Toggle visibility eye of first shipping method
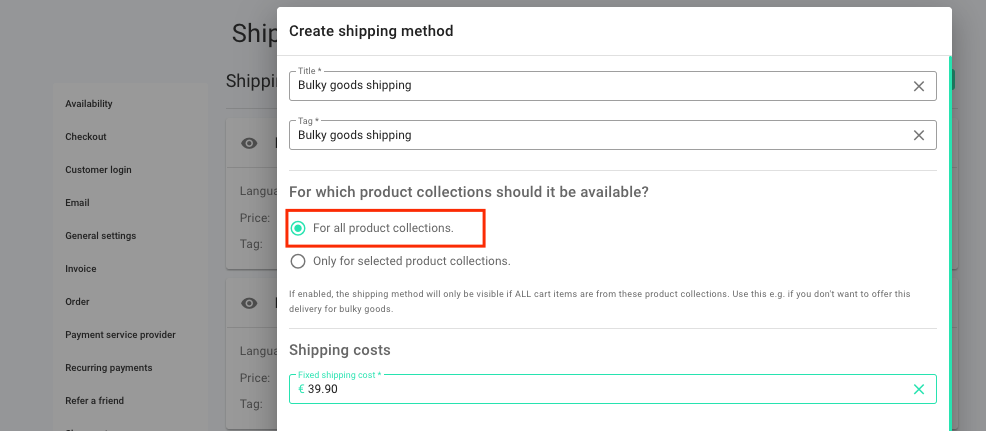The image size is (986, 431). pos(249,143)
